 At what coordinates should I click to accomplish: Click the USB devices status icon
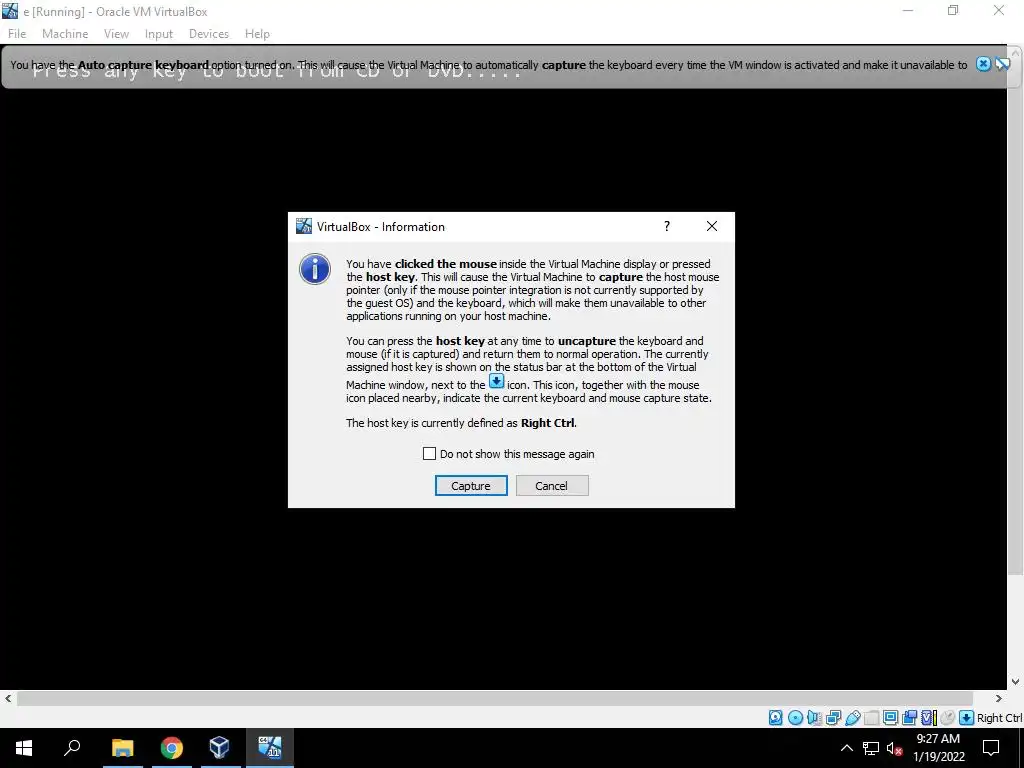[x=852, y=718]
